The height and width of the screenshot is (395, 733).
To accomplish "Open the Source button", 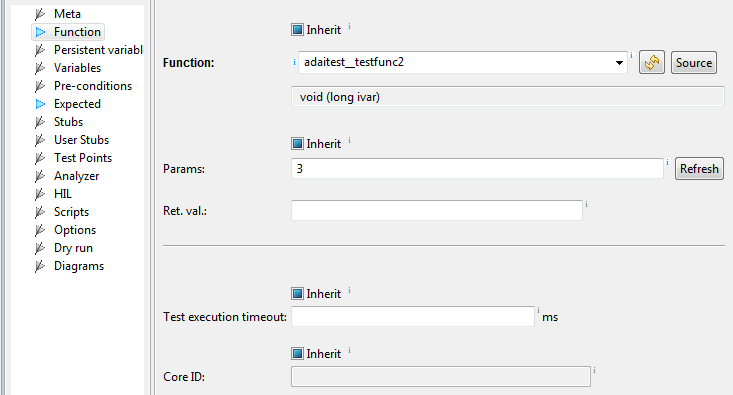I will click(x=694, y=63).
